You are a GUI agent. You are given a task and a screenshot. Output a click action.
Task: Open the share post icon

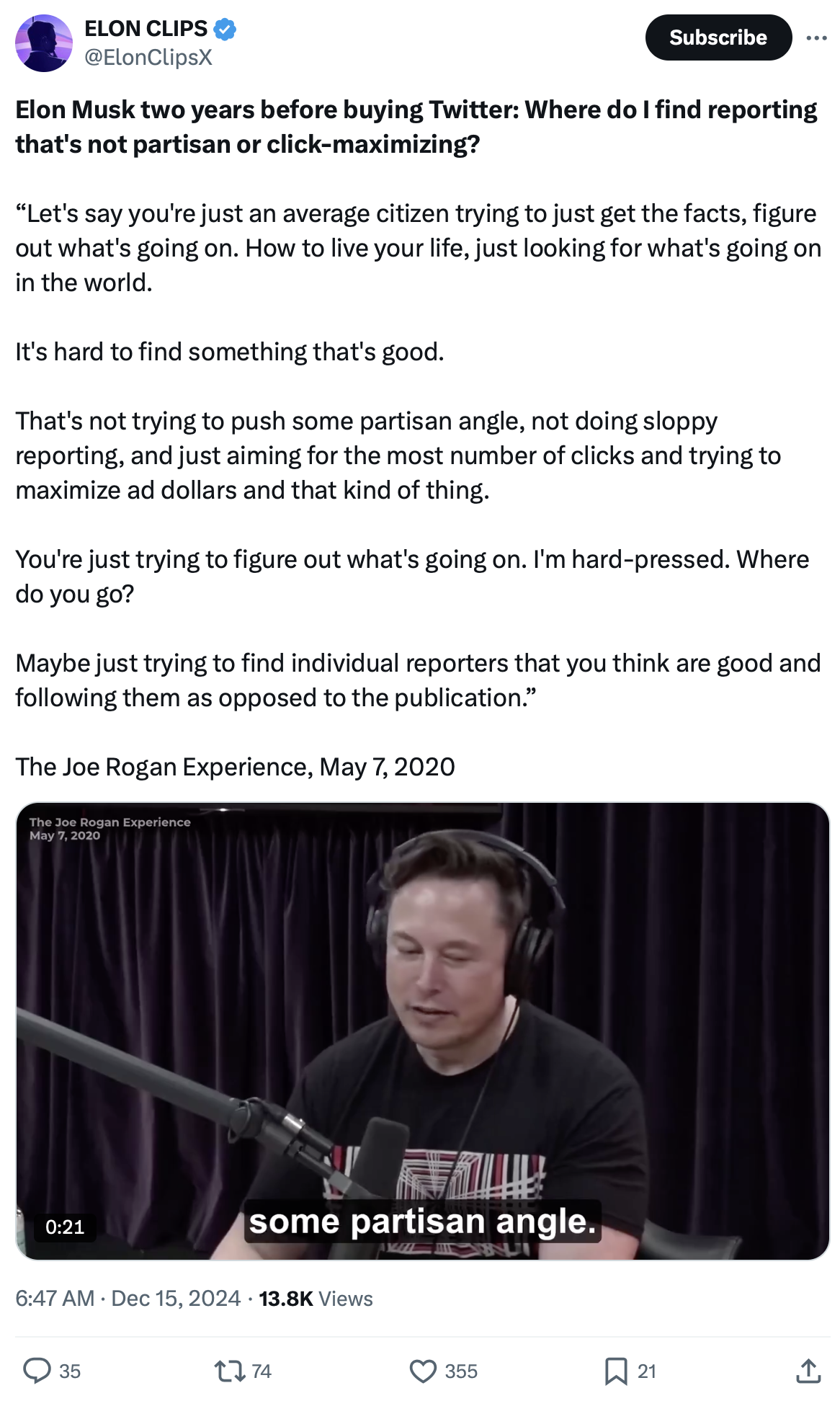click(808, 1371)
